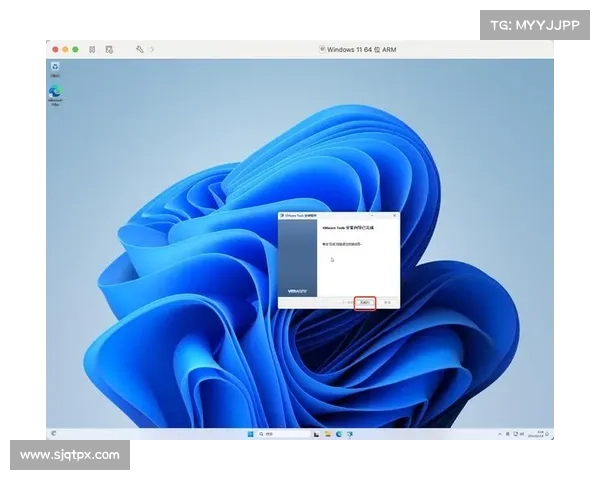Open Task View on the taskbar

point(316,434)
